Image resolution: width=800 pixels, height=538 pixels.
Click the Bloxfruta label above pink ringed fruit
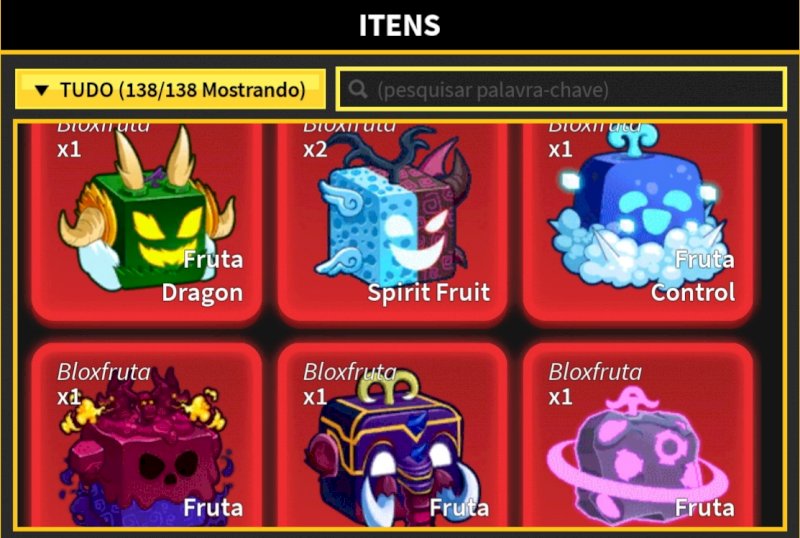click(595, 372)
